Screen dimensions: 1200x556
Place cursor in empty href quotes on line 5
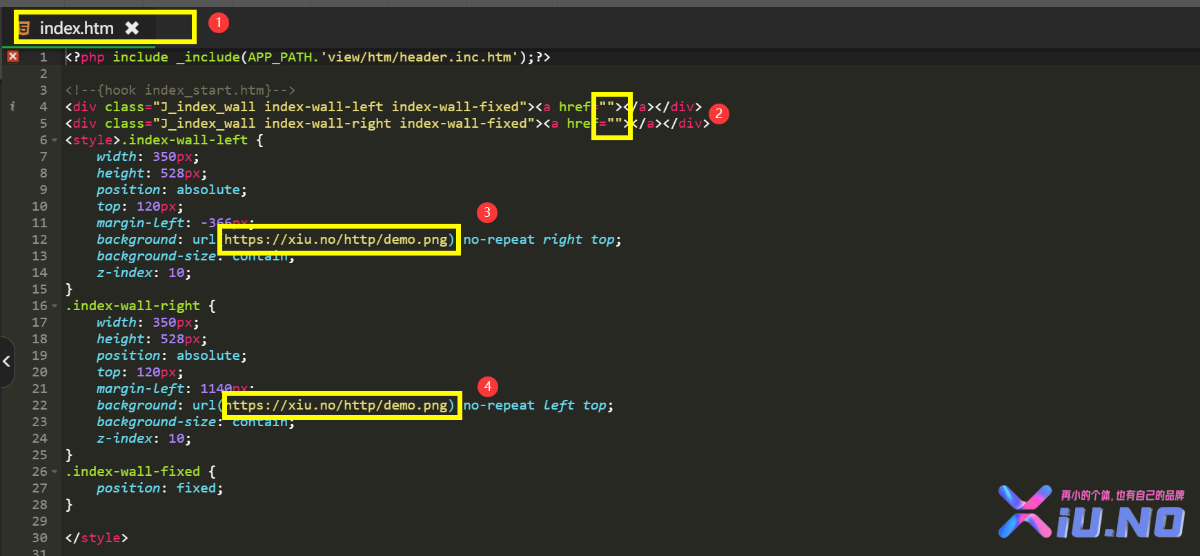[x=616, y=123]
